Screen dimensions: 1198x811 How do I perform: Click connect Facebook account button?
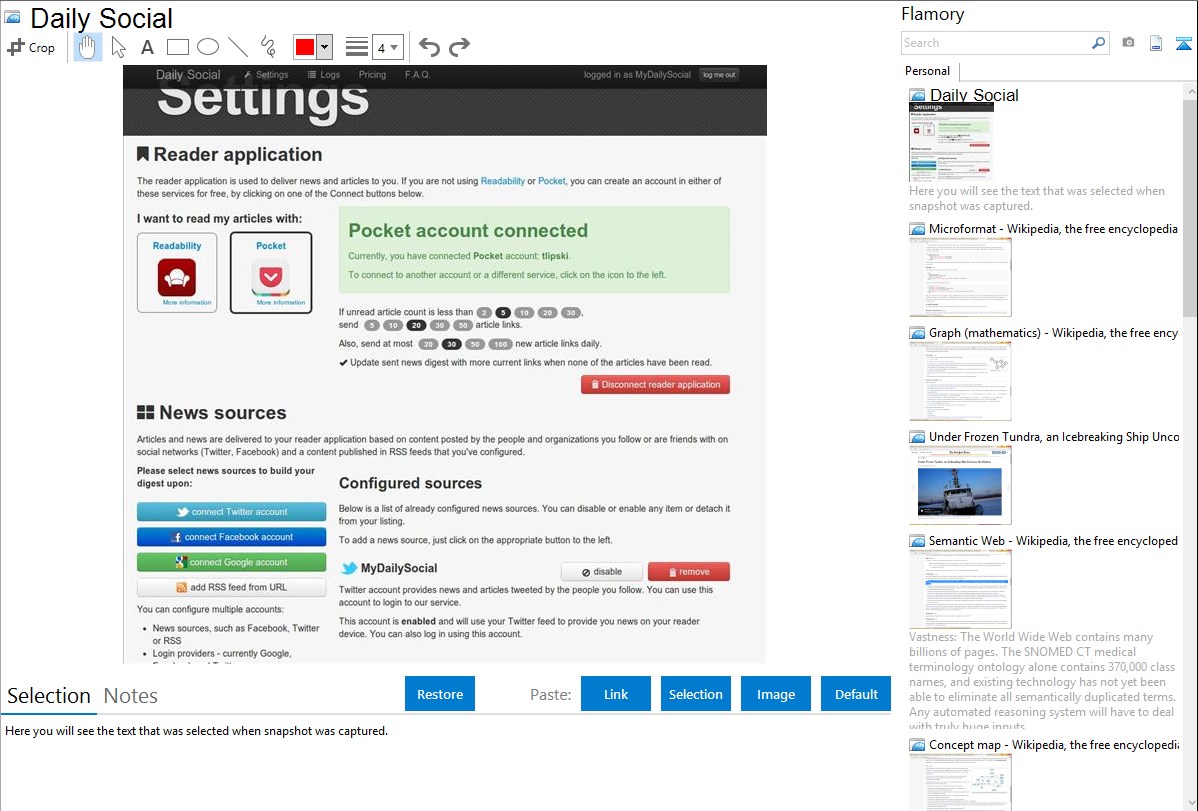click(232, 537)
